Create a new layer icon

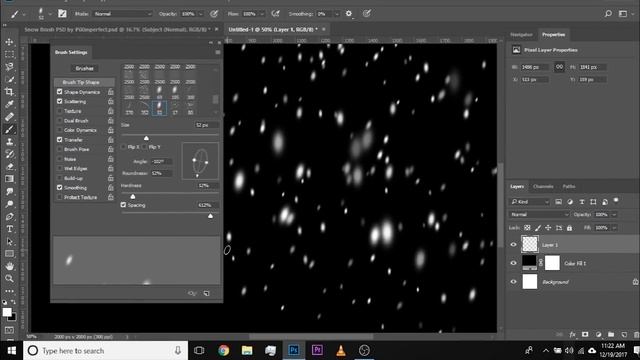coord(624,334)
